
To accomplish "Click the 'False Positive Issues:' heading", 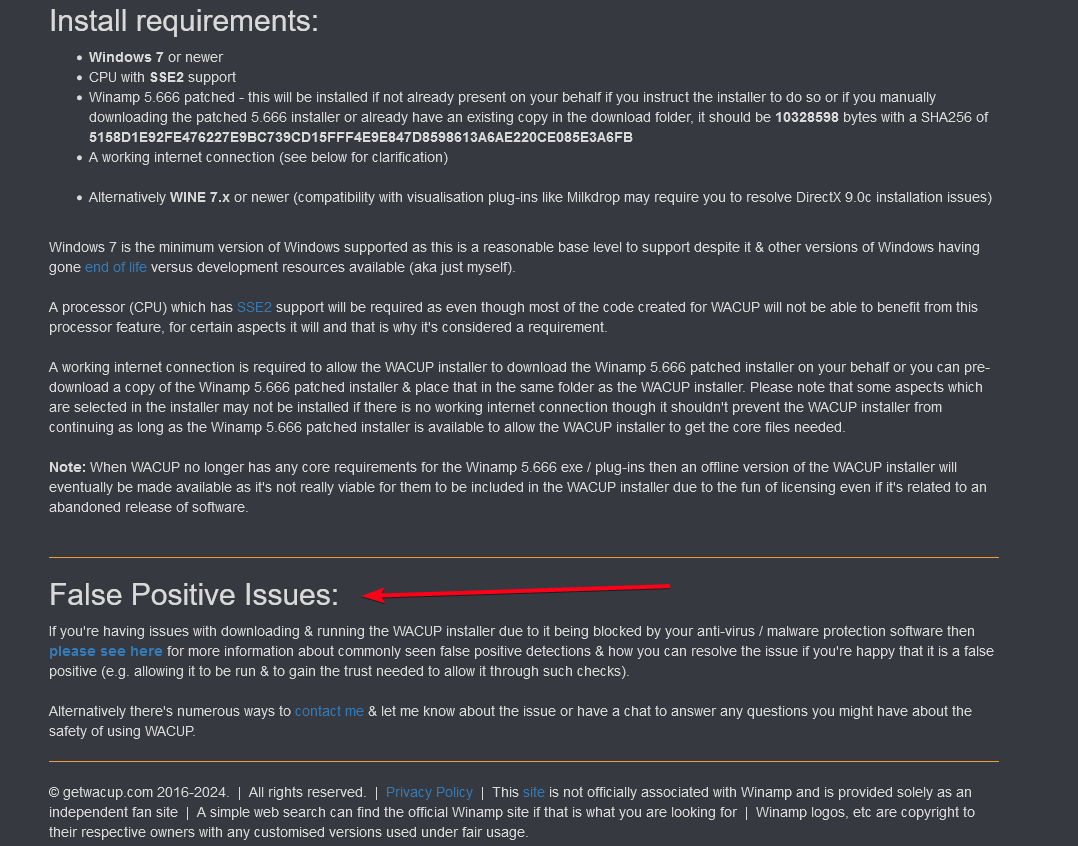I will [194, 594].
